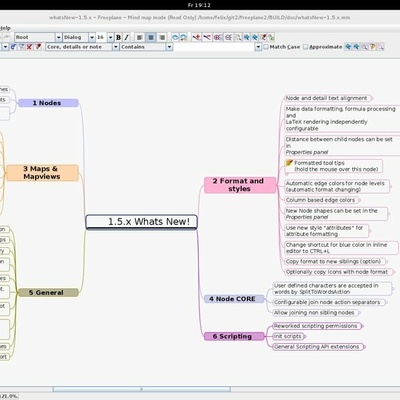
Task: Click the redo arrow icon
Action: tap(7, 37)
